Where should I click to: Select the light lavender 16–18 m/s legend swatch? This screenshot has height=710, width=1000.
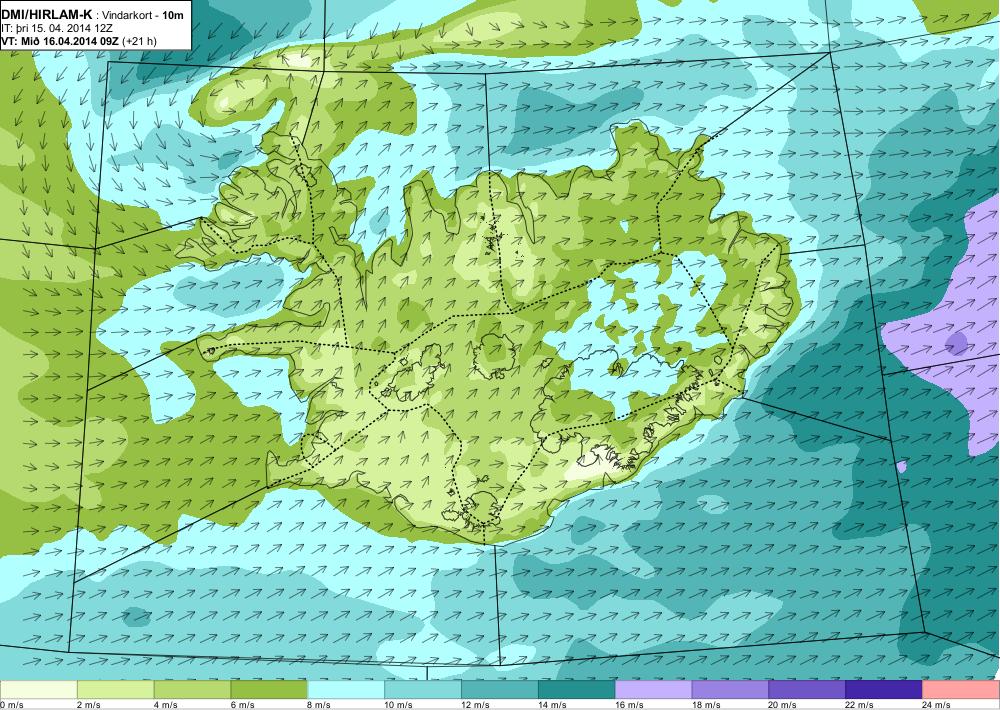pos(654,690)
